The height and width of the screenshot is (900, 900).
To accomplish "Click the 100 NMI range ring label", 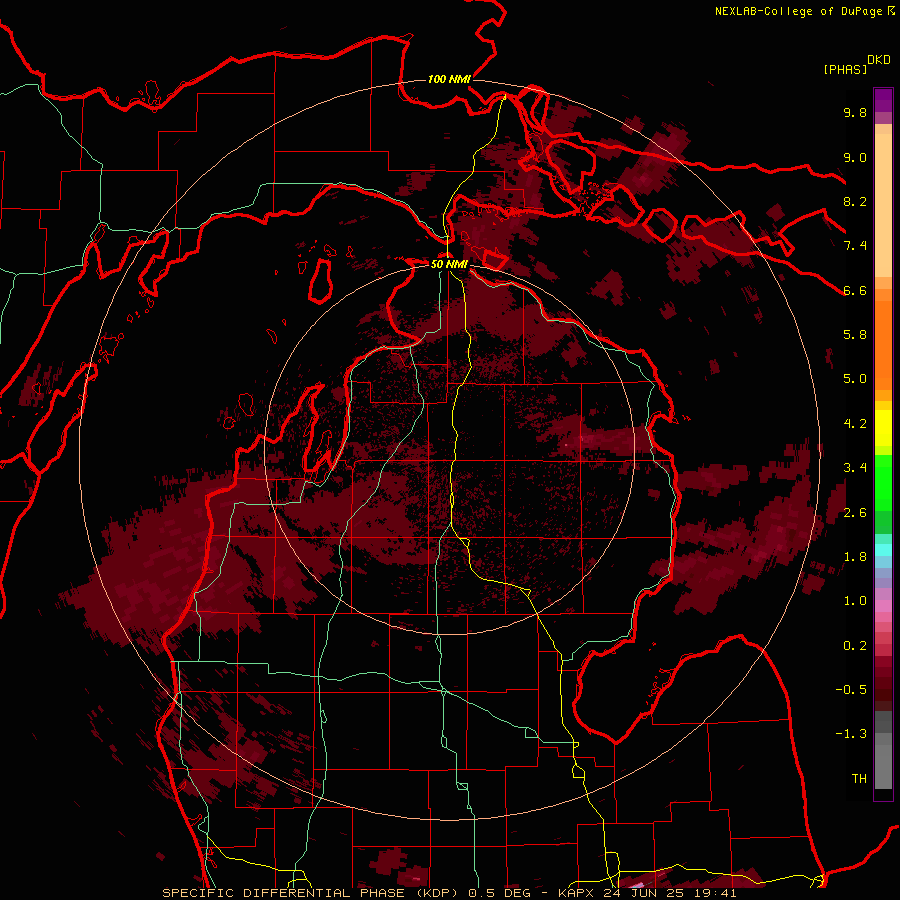I will (x=449, y=79).
